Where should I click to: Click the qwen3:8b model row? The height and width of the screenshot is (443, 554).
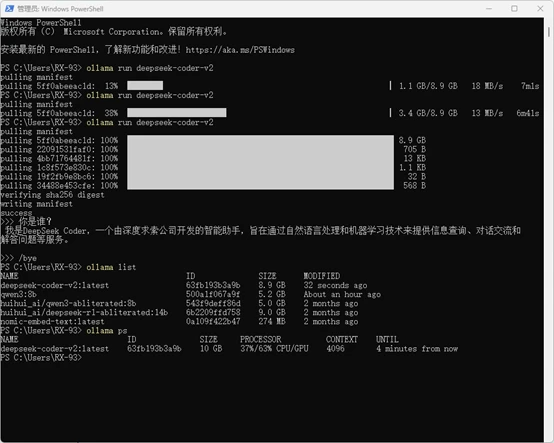point(190,294)
